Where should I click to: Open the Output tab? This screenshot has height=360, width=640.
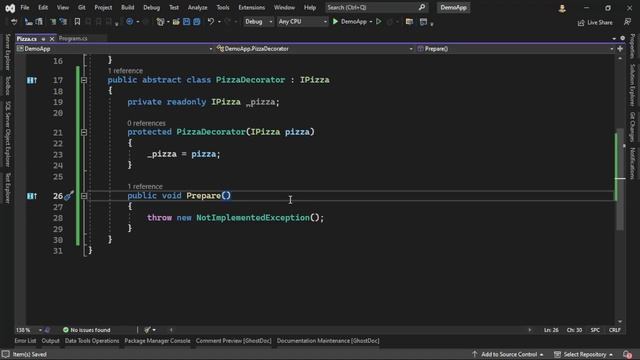(51, 341)
